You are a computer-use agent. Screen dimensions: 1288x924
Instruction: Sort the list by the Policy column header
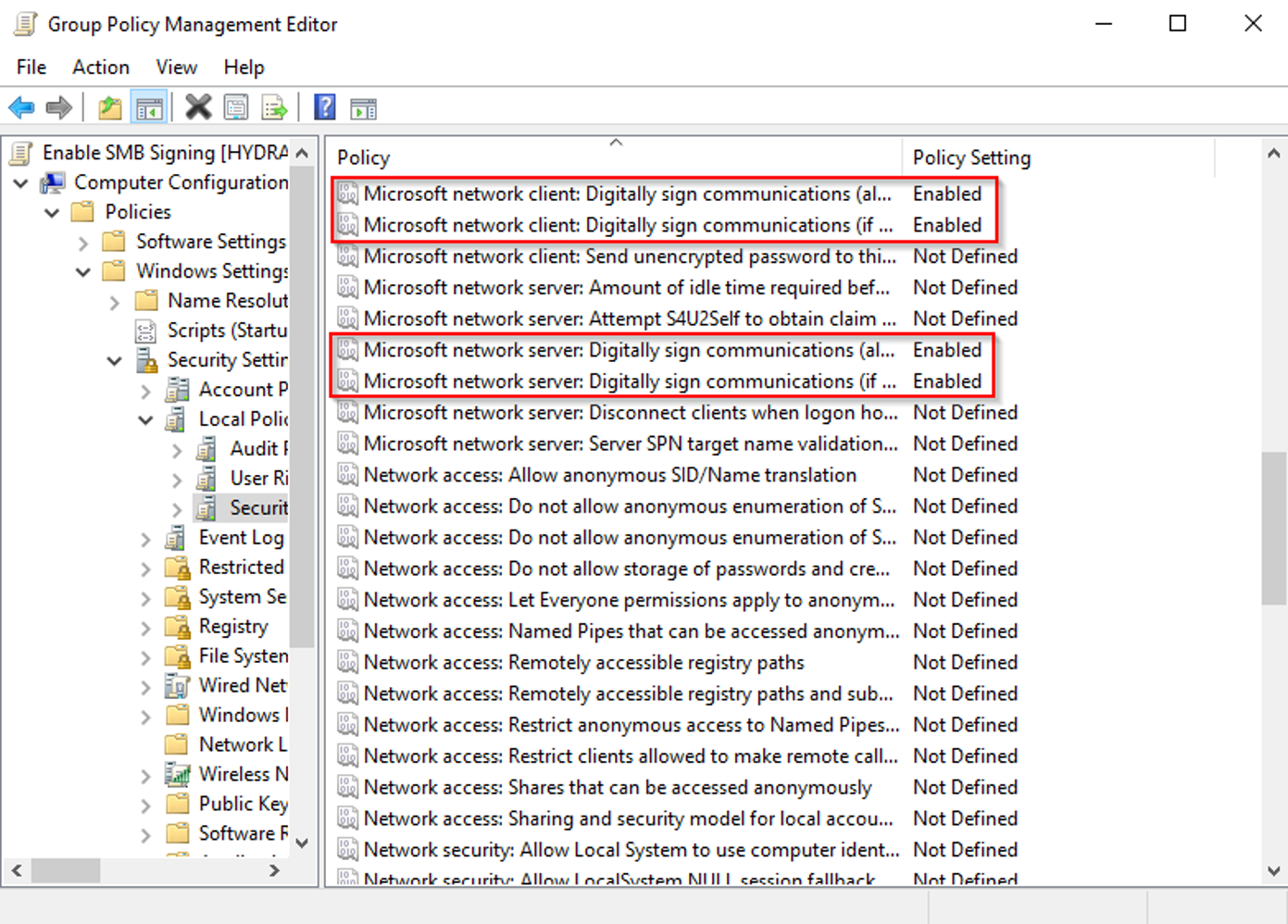(x=363, y=157)
